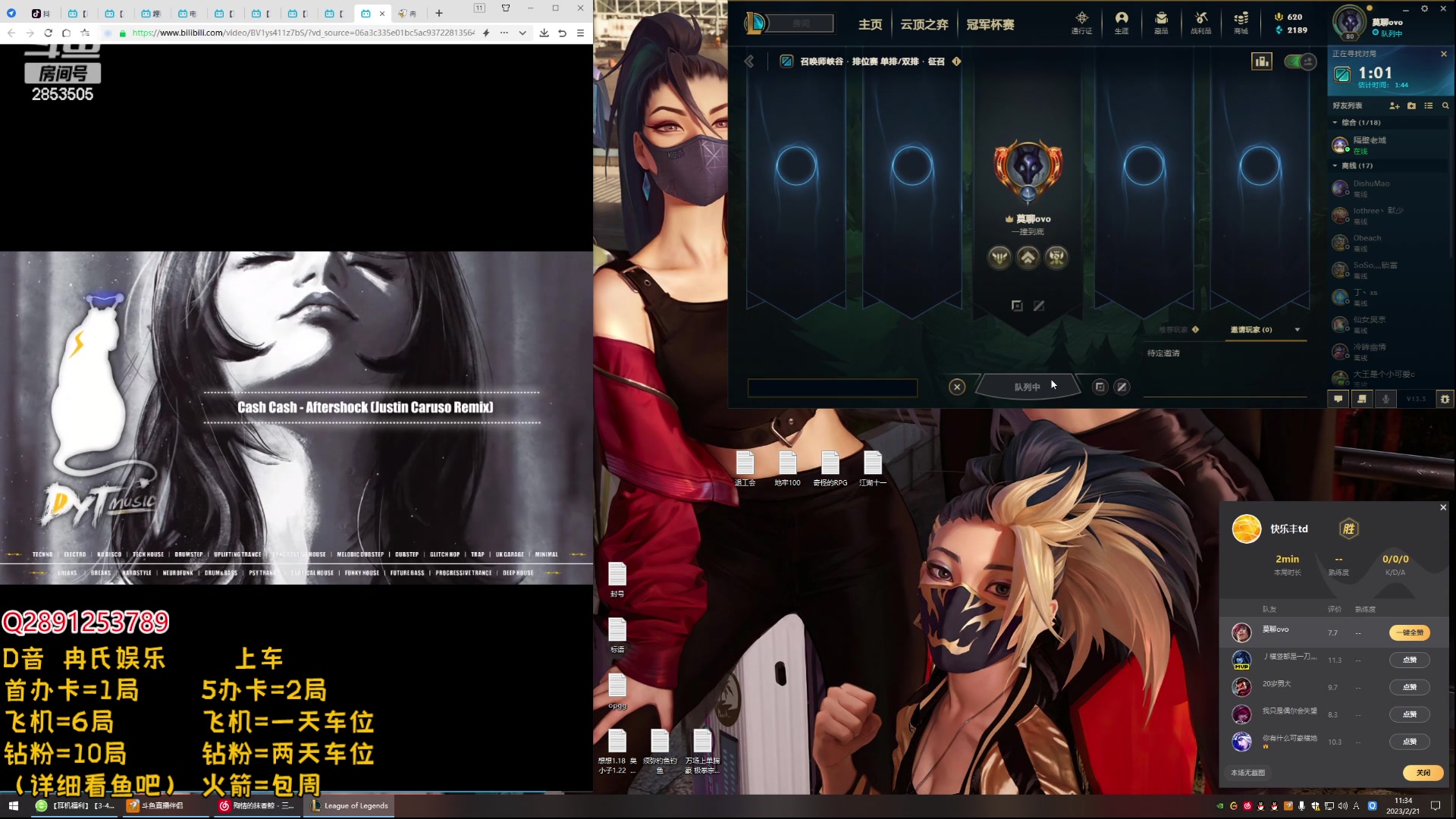The width and height of the screenshot is (1456, 819).
Task: Open the 藏品 collection icon
Action: [1161, 23]
